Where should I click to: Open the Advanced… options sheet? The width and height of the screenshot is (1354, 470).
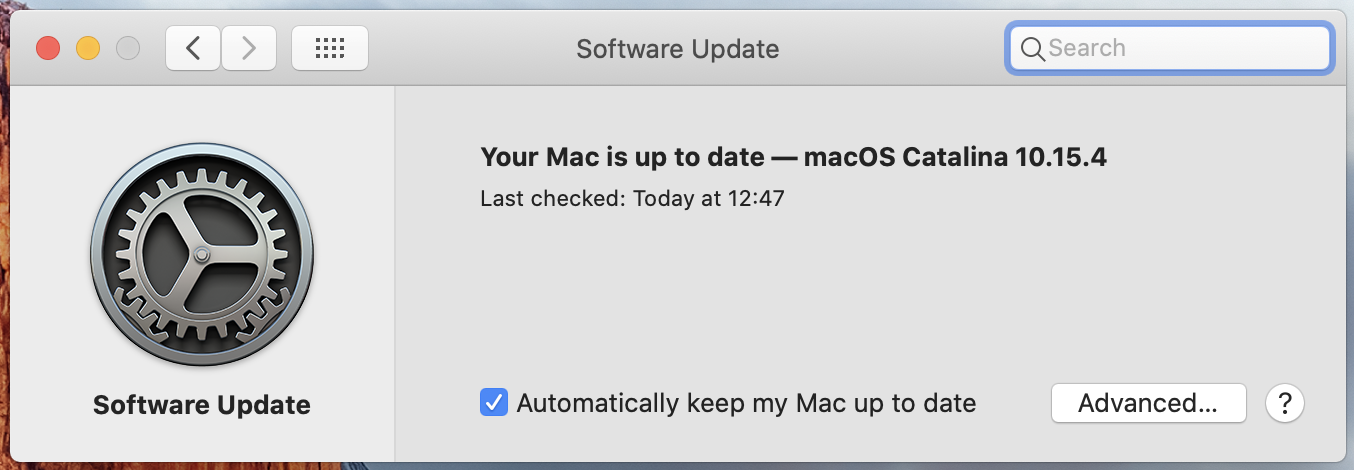(1148, 403)
